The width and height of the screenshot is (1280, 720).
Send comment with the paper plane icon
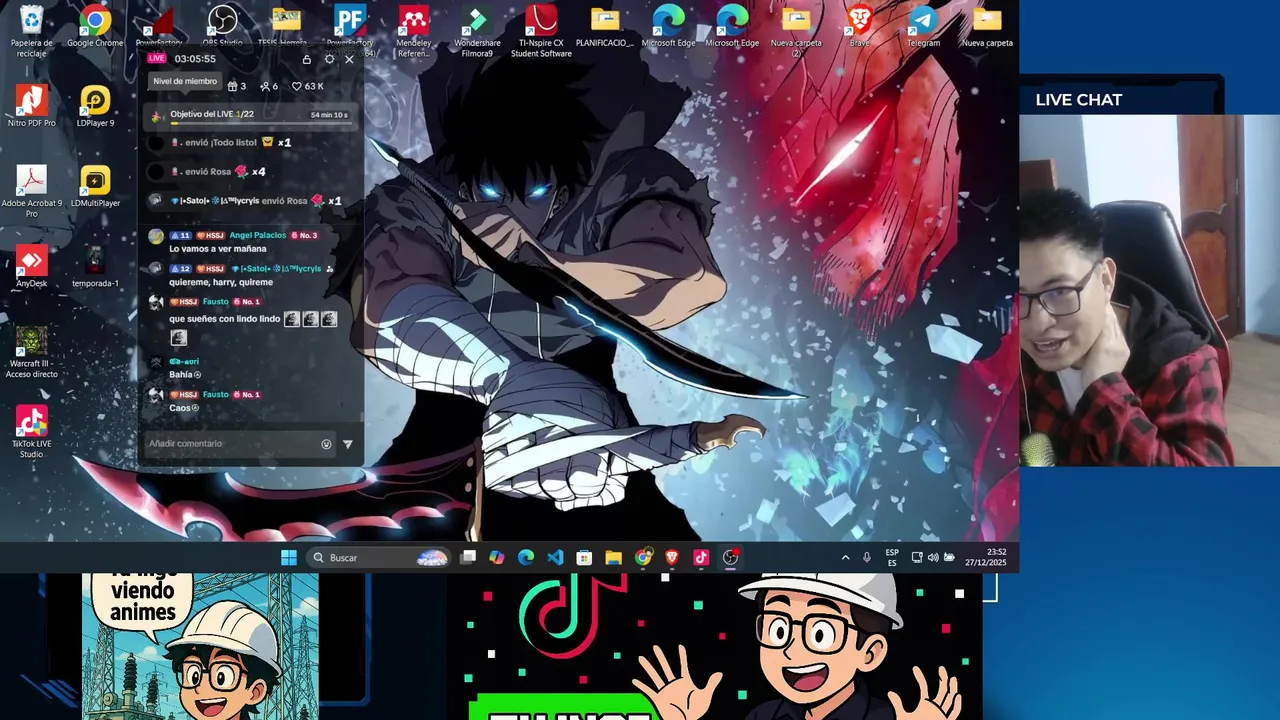(347, 444)
